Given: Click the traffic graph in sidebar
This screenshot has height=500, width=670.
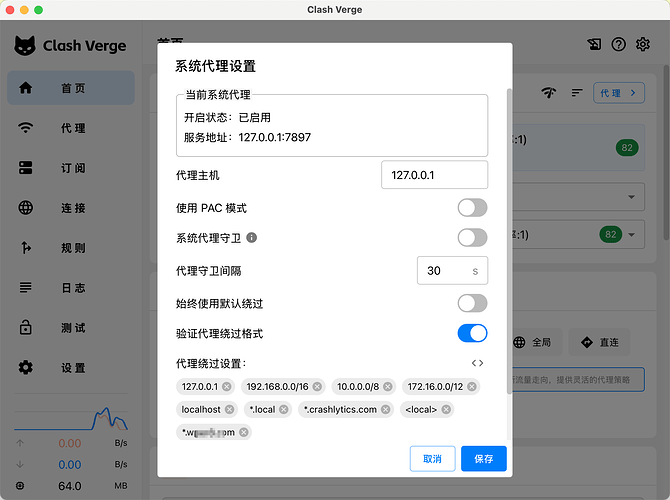Looking at the screenshot, I should tap(71, 418).
